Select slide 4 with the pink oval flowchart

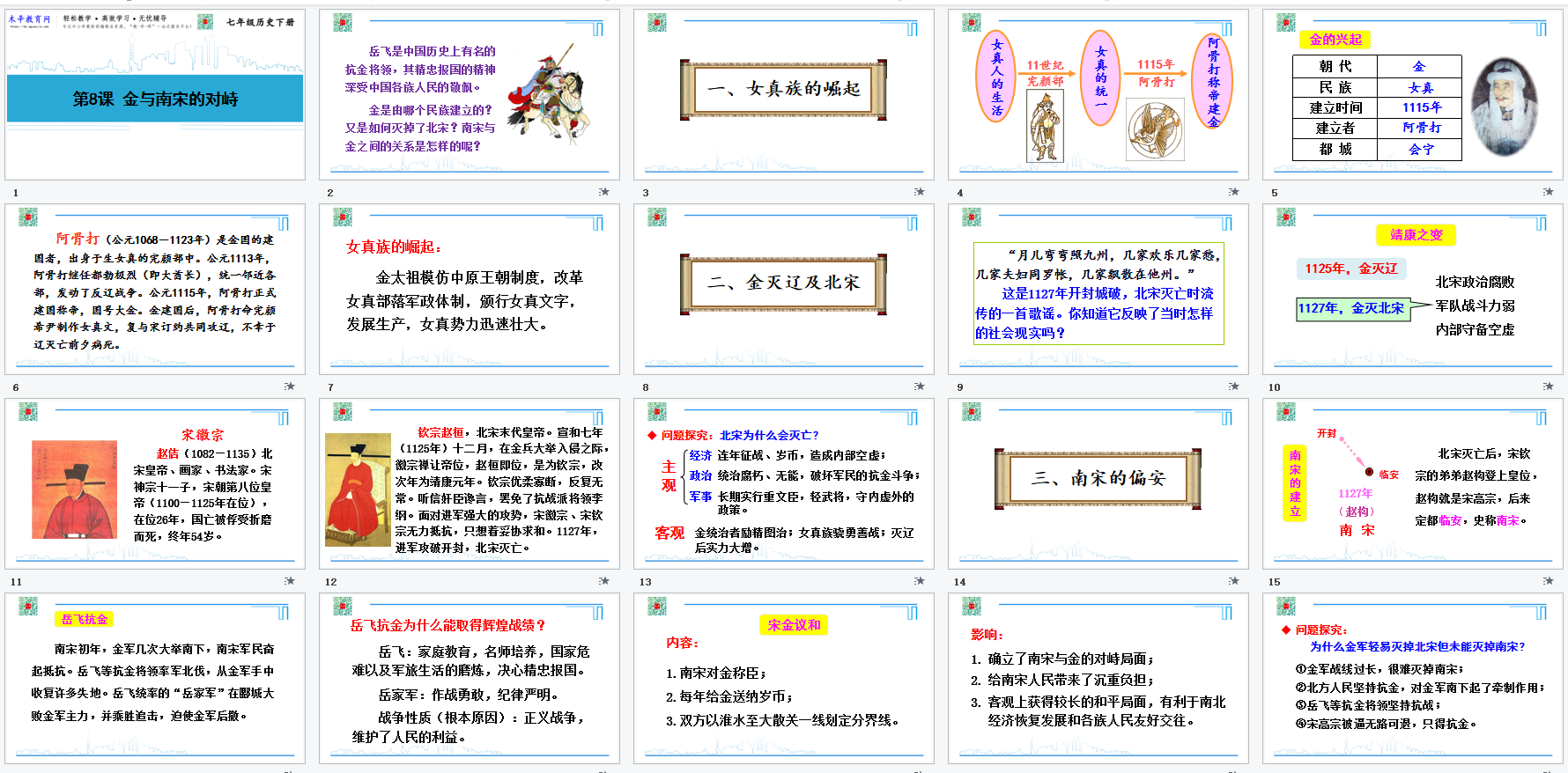tap(1098, 95)
